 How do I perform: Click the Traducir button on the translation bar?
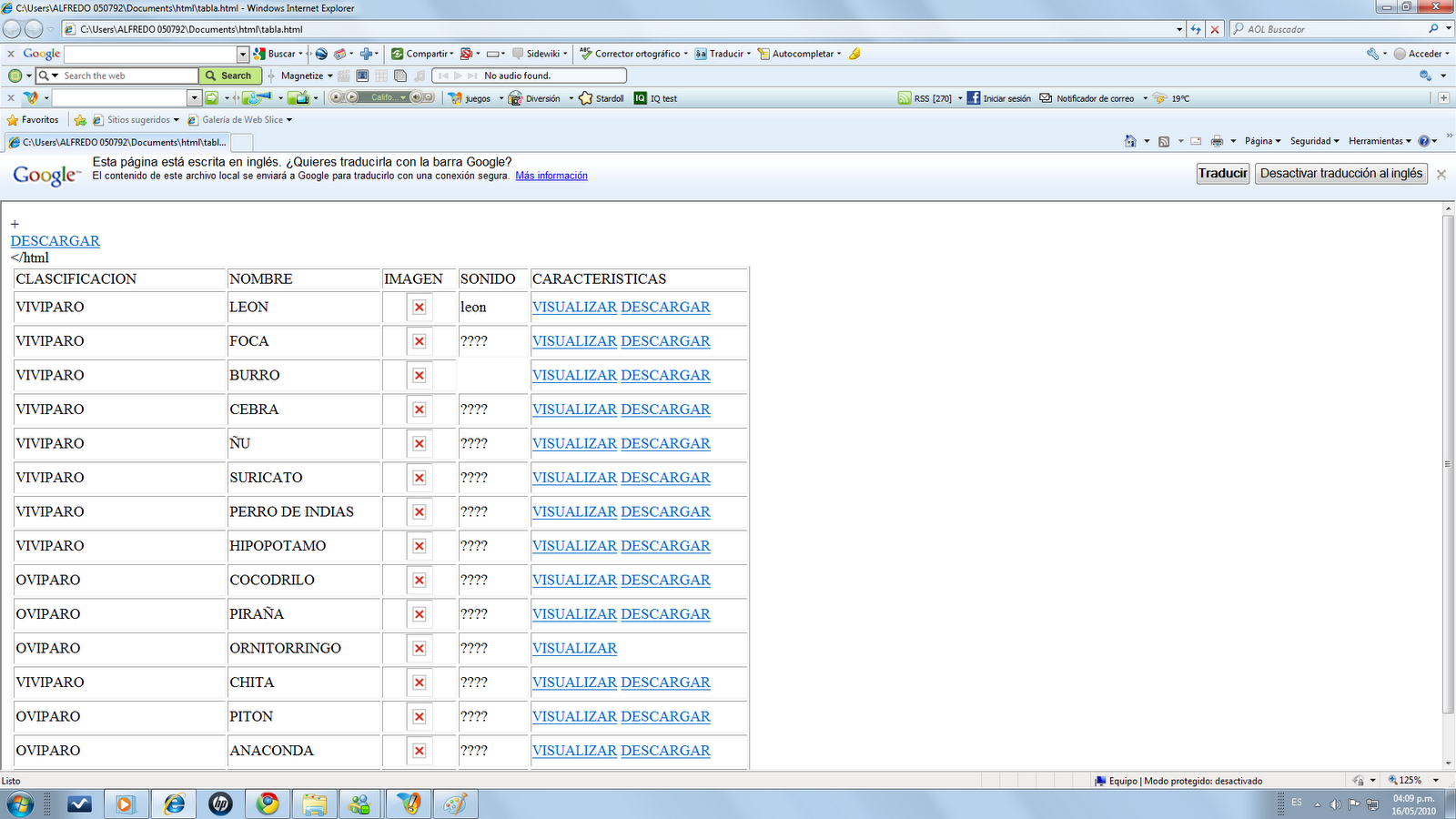(1222, 173)
